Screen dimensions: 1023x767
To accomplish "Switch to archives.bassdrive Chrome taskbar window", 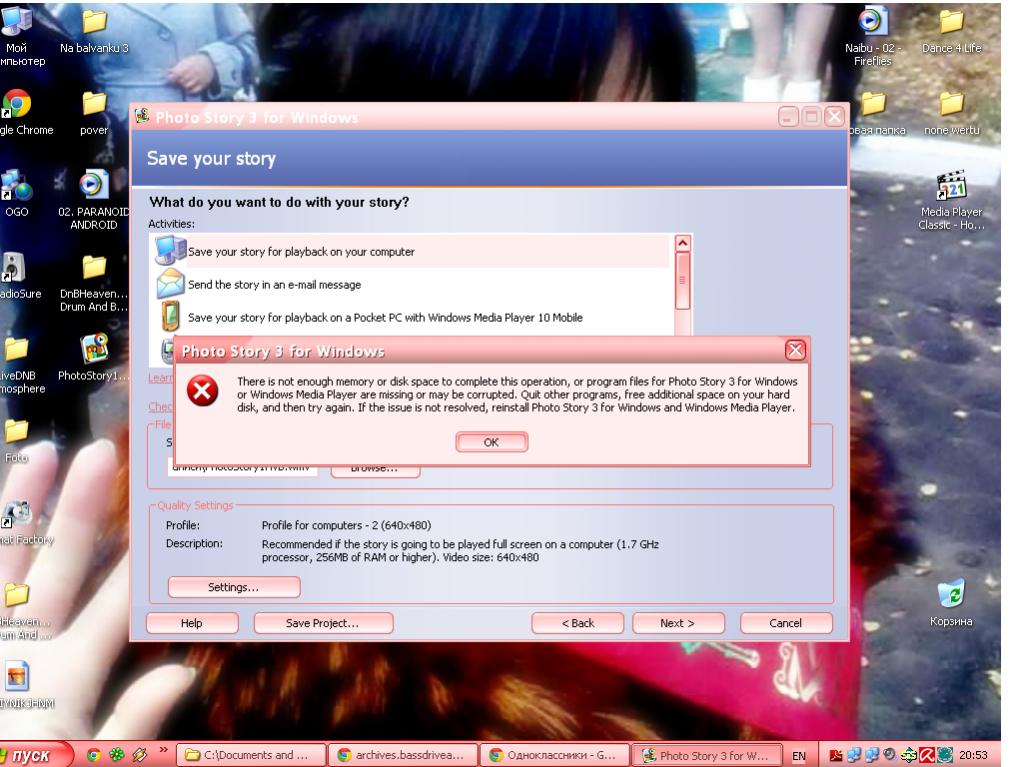I will pos(403,755).
